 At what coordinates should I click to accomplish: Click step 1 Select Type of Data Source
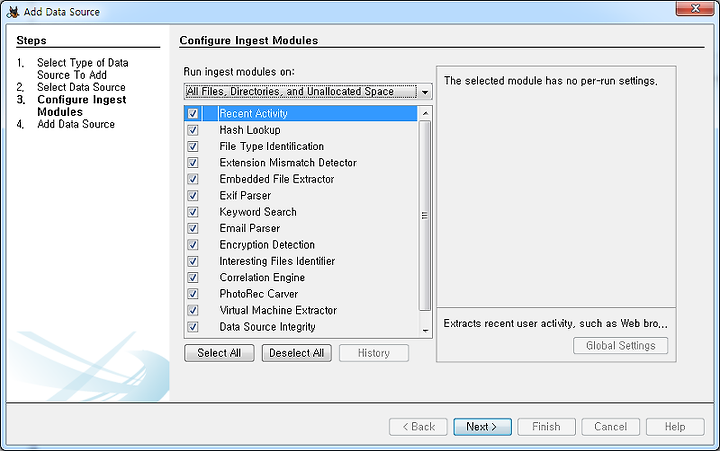(x=83, y=69)
